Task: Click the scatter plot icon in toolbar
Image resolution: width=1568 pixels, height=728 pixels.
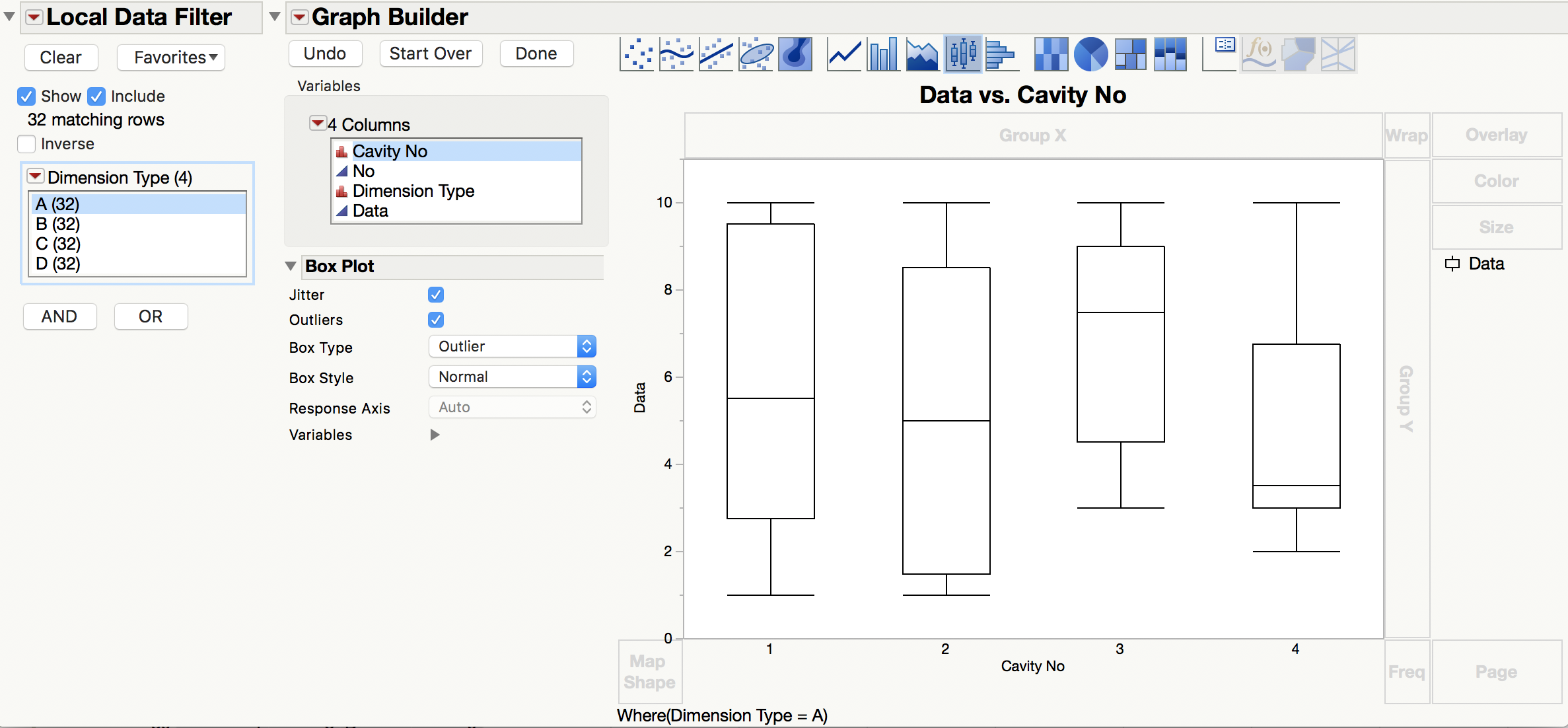Action: pos(642,55)
